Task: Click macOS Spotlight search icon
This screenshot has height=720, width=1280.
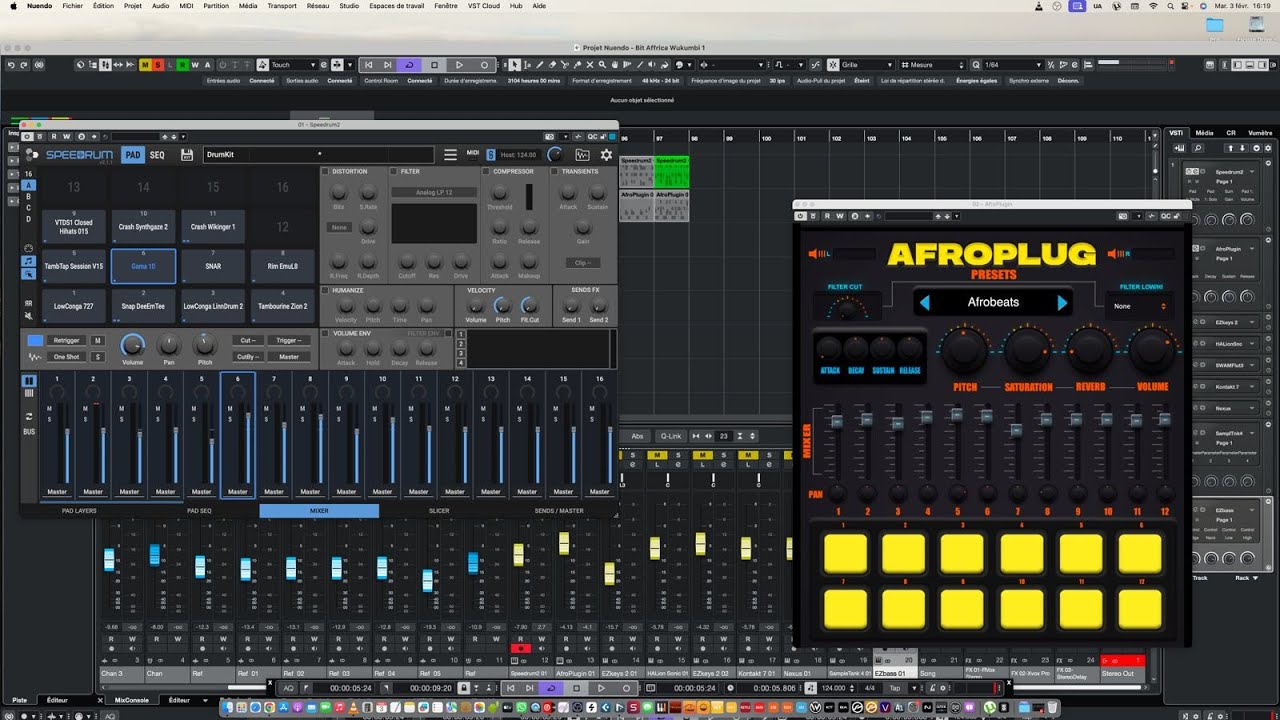Action: point(1173,6)
